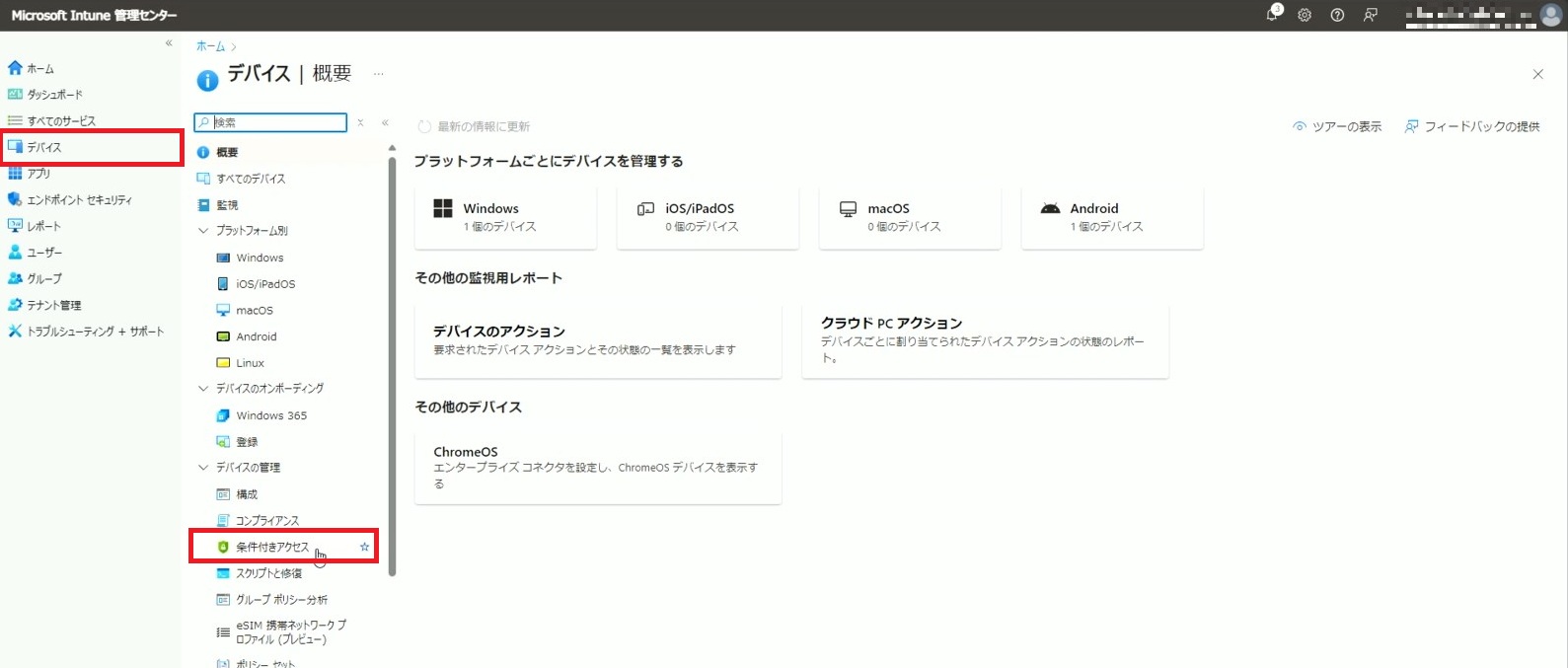Click the 監視 monitor icon in menu
Image resolution: width=1568 pixels, height=668 pixels.
pyautogui.click(x=203, y=205)
